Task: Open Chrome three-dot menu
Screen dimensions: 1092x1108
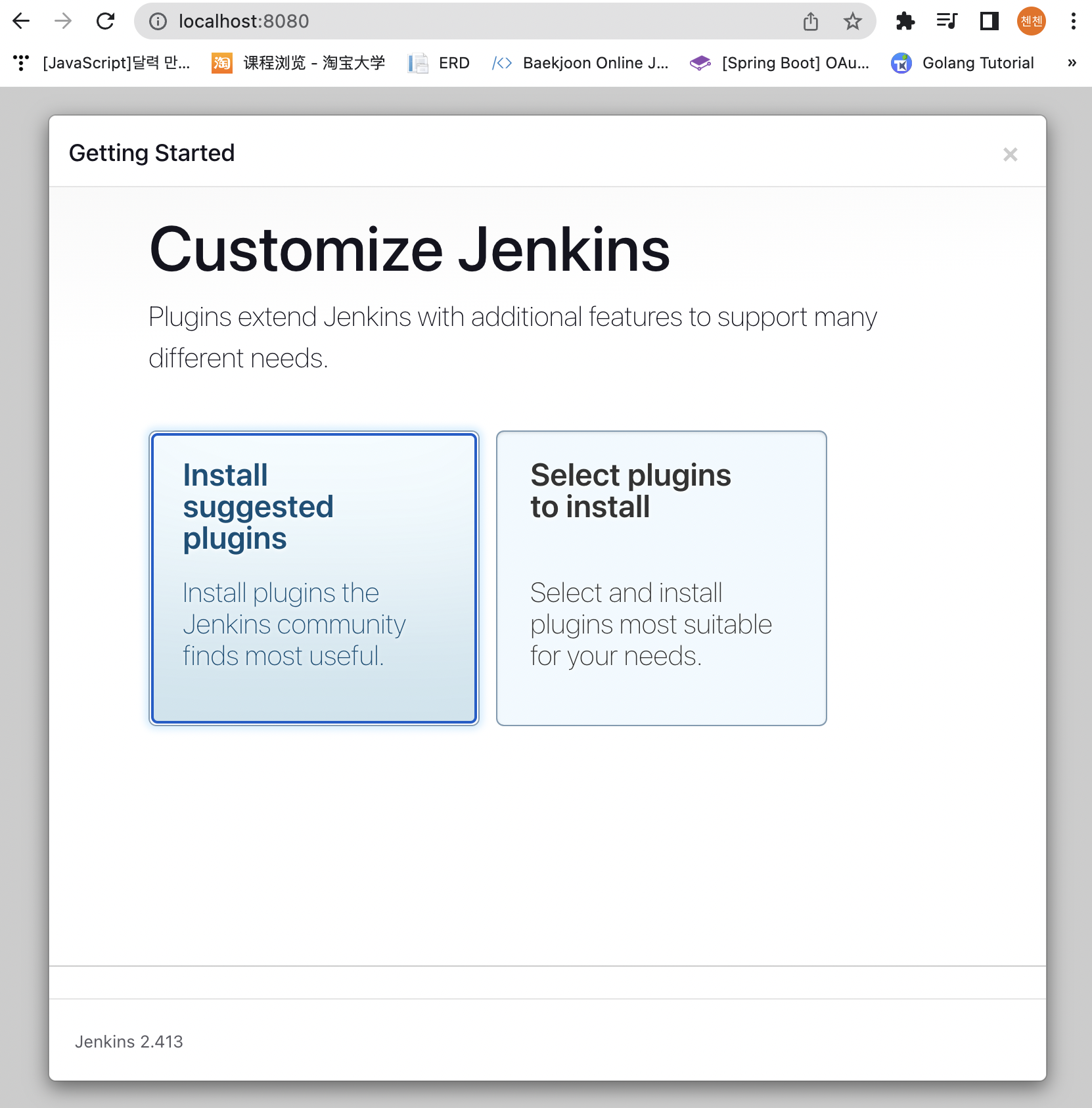Action: pos(1074,21)
